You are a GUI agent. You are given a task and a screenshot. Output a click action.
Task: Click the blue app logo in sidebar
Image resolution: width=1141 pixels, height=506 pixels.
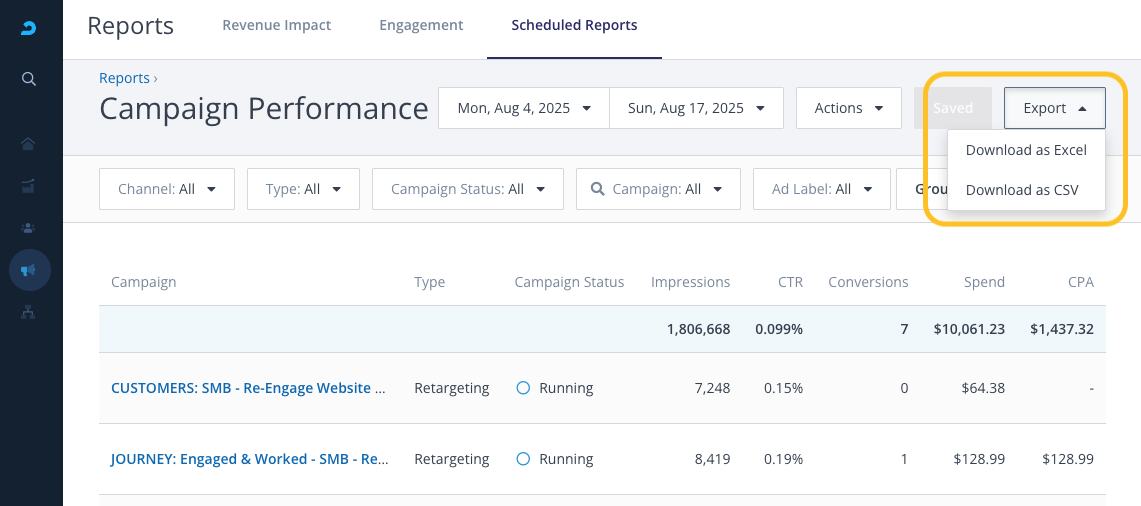(28, 28)
